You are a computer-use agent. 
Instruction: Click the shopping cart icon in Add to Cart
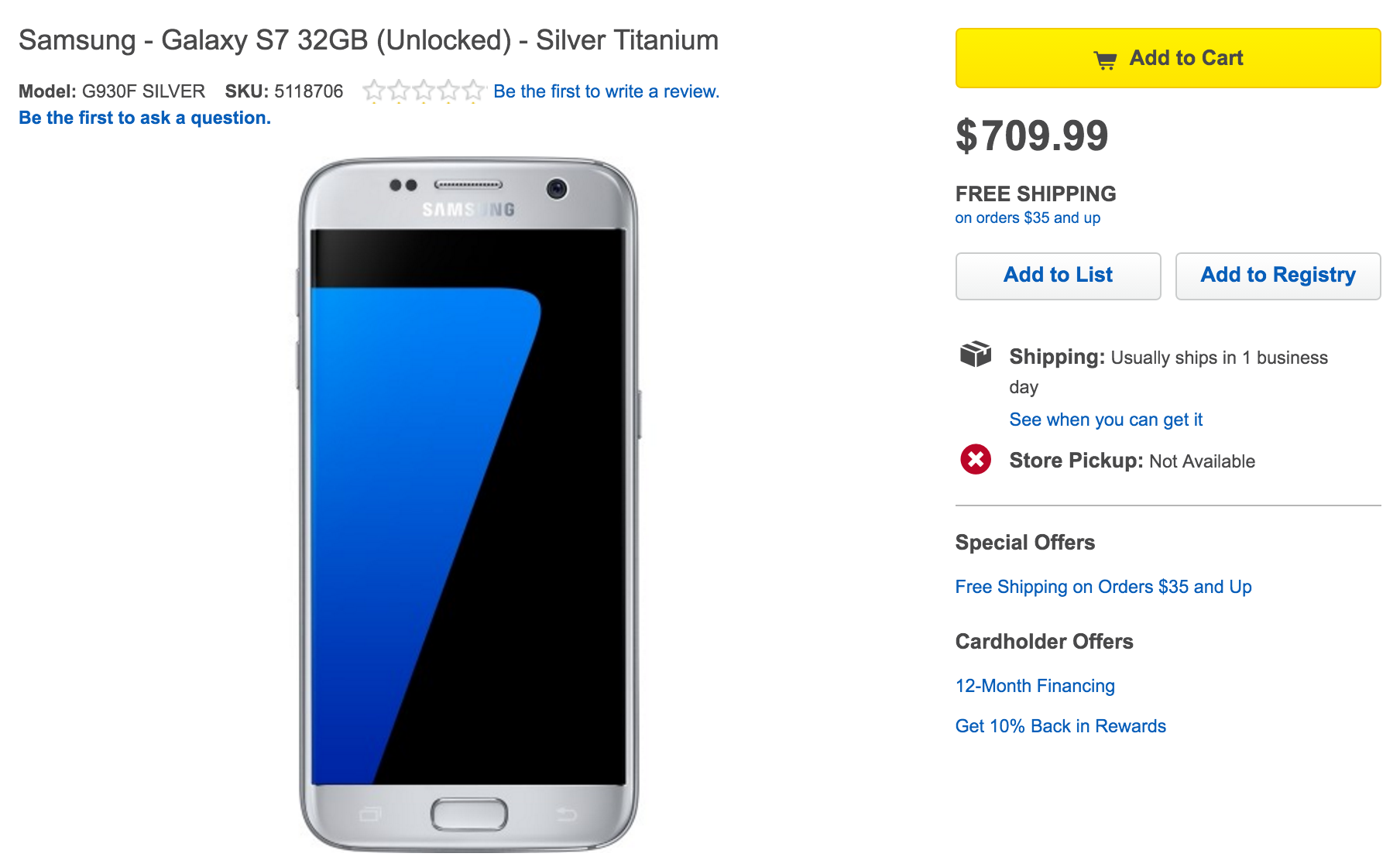1105,60
